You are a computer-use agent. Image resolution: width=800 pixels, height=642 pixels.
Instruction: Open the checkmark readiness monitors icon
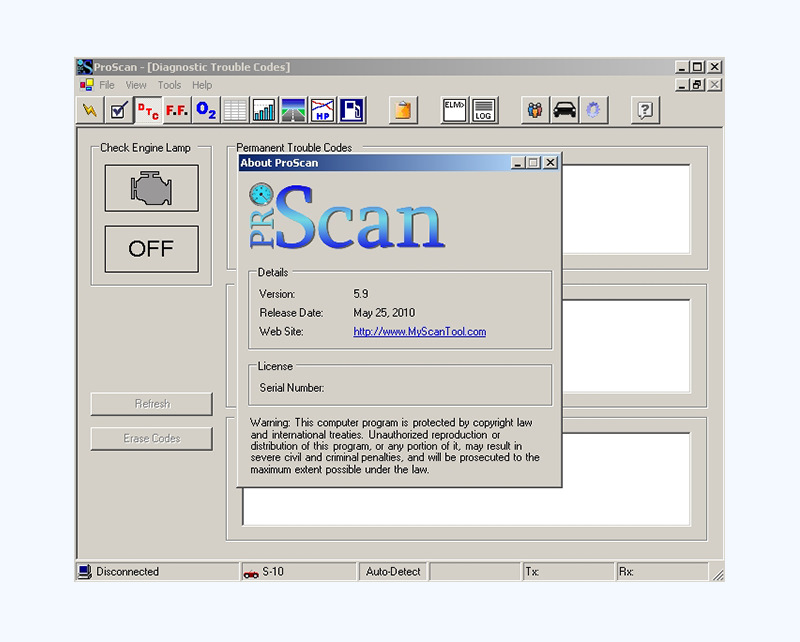119,110
